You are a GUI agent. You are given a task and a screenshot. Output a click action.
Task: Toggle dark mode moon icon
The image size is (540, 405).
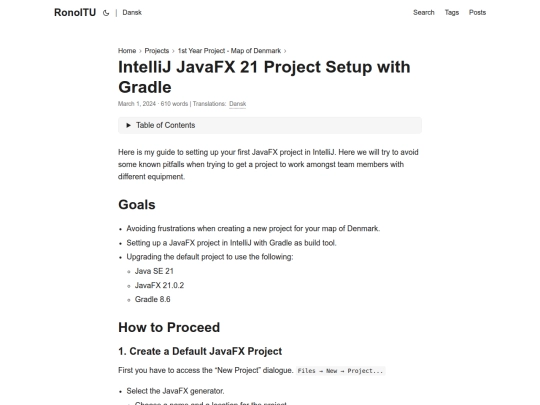tap(106, 13)
